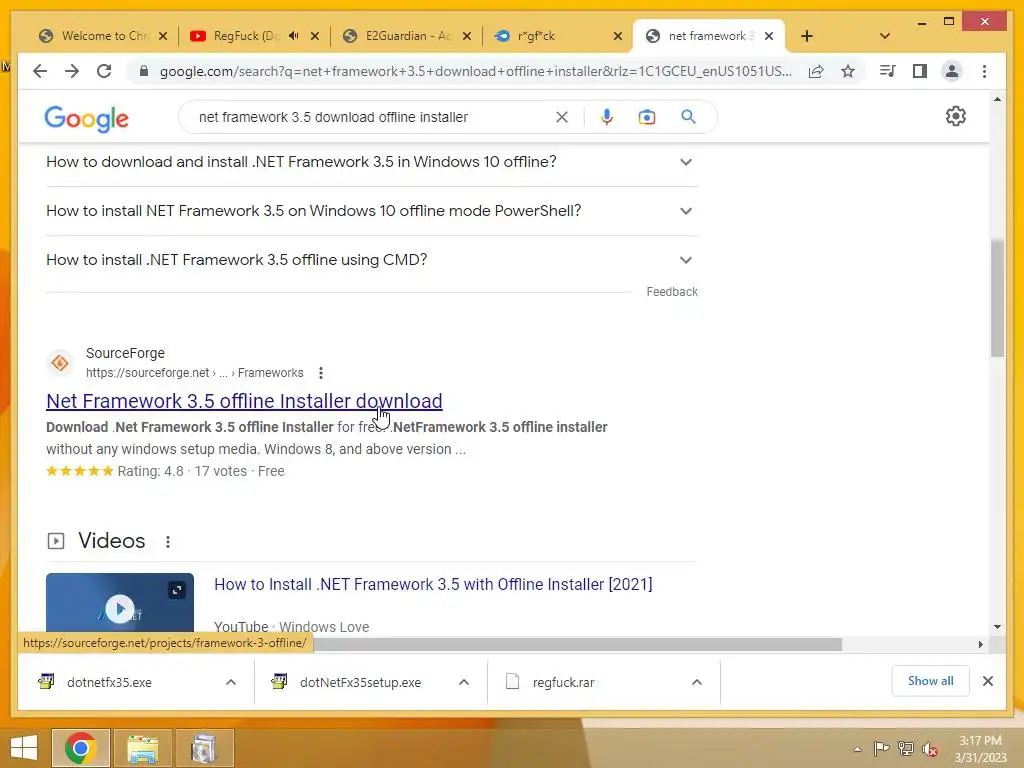
Task: Open the Chrome profile avatar
Action: 952,71
